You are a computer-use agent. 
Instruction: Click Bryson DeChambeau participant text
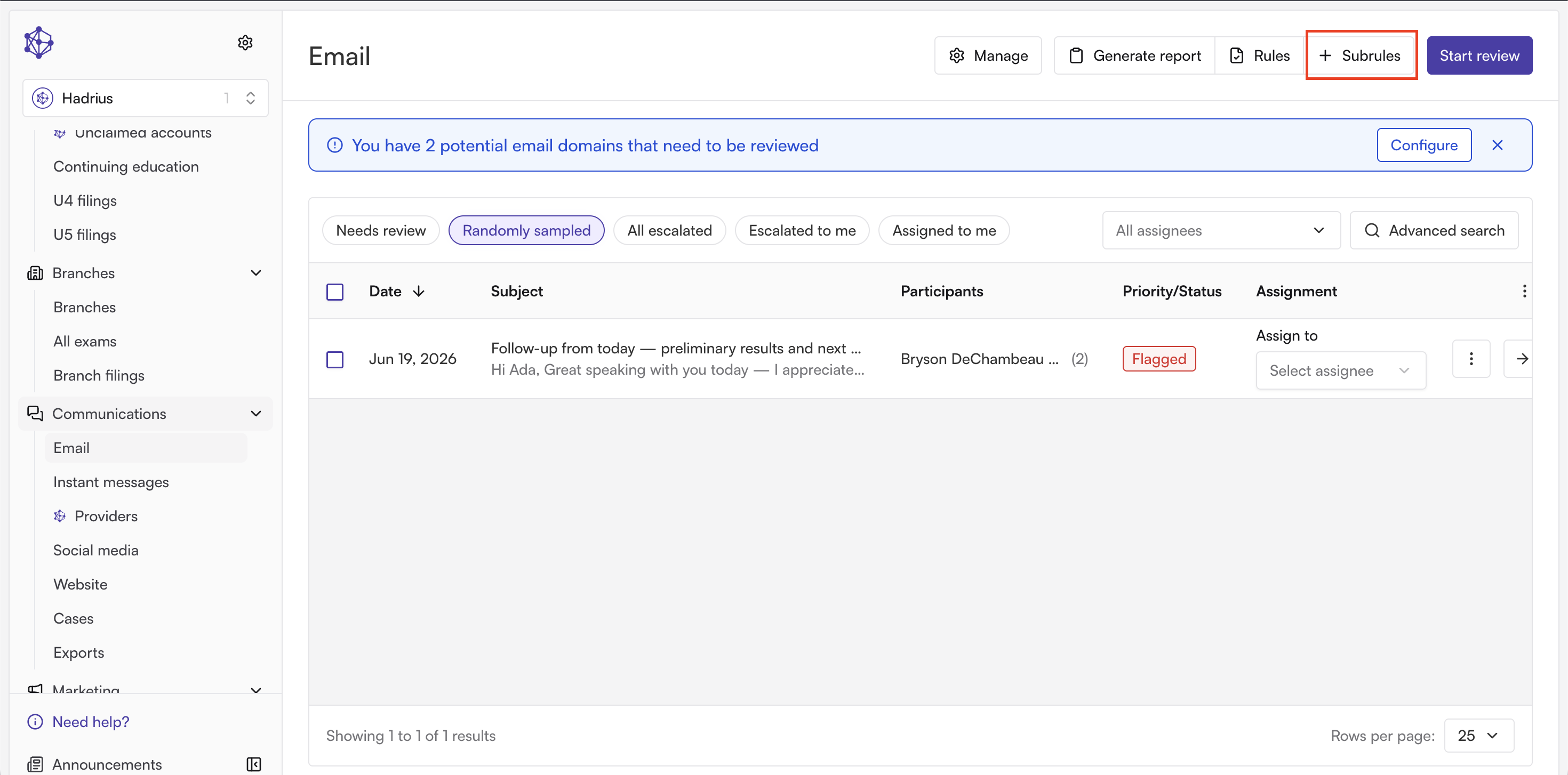click(979, 359)
